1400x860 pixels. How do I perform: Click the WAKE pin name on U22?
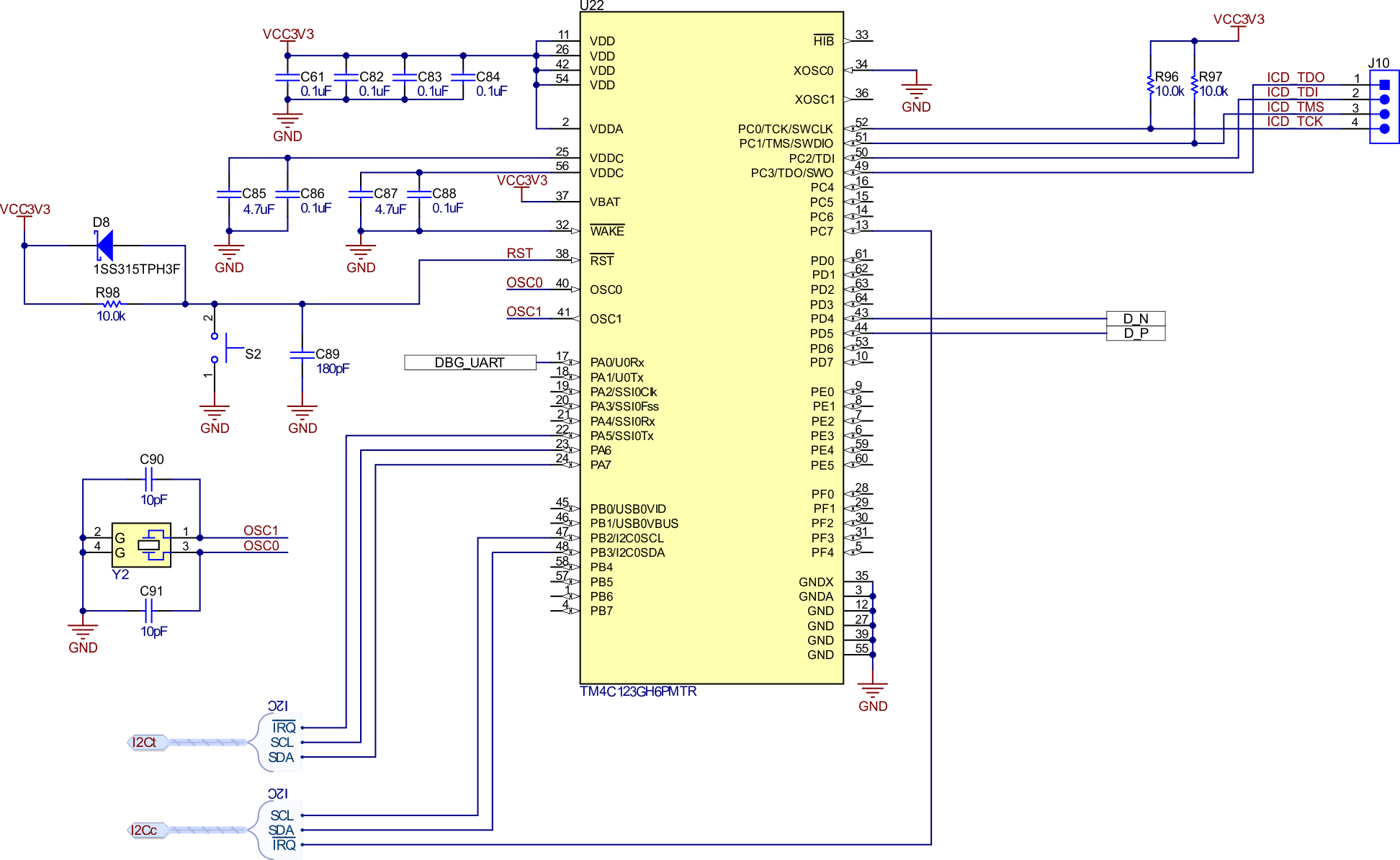pyautogui.click(x=607, y=230)
